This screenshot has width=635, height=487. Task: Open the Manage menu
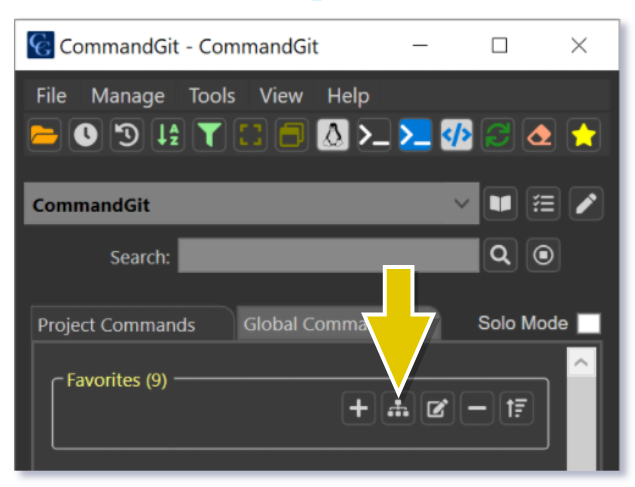(127, 96)
